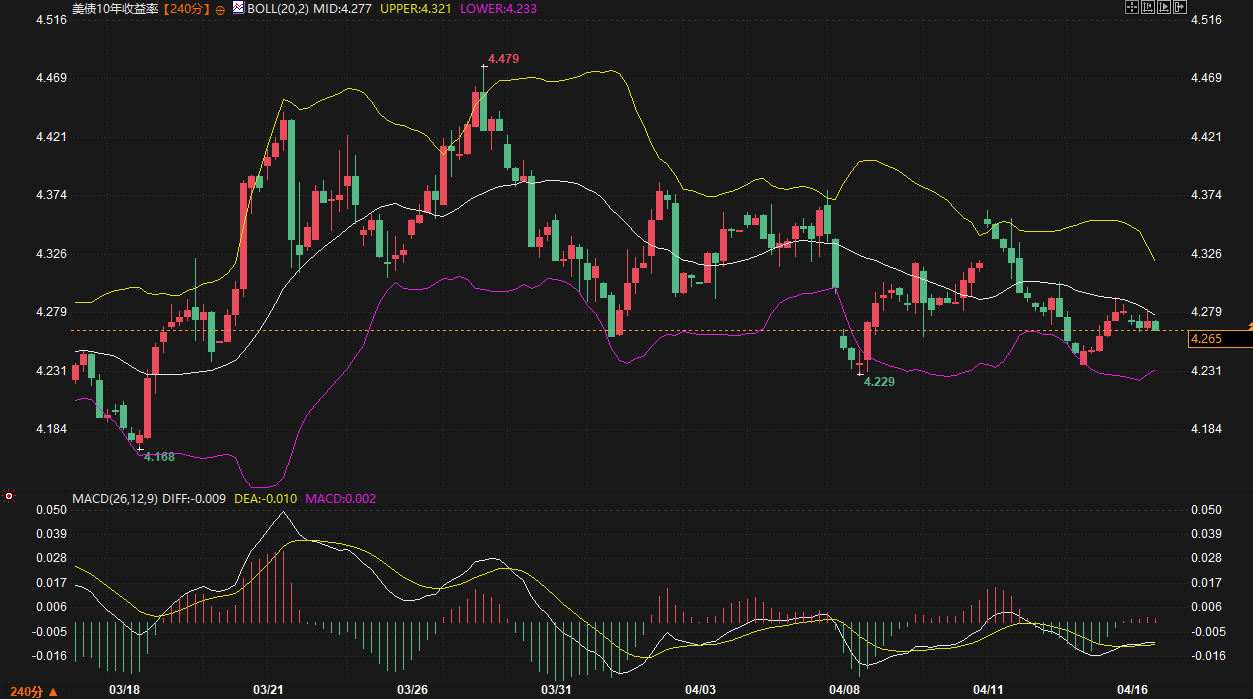This screenshot has height=699, width=1253.
Task: Click the -0.016 label on left MACD axis
Action: click(48, 656)
